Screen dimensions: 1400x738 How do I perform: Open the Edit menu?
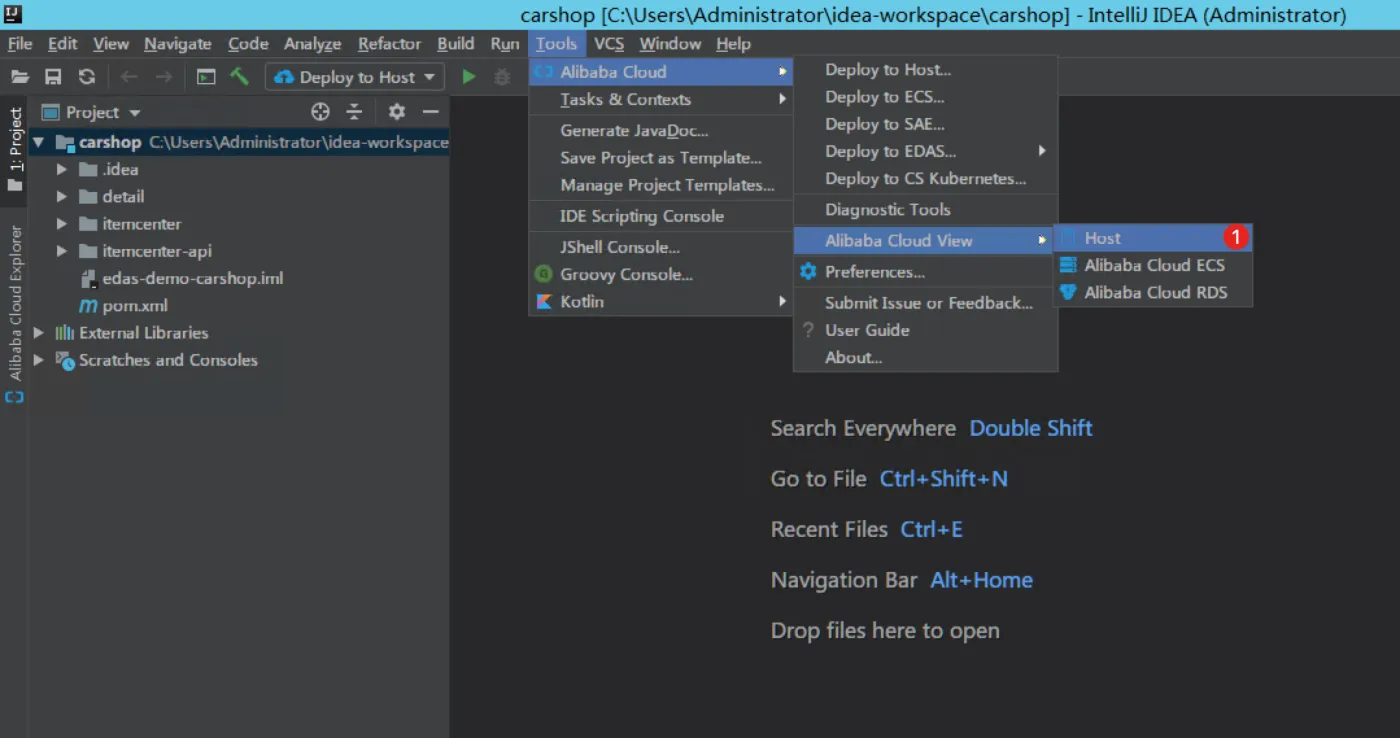tap(62, 44)
